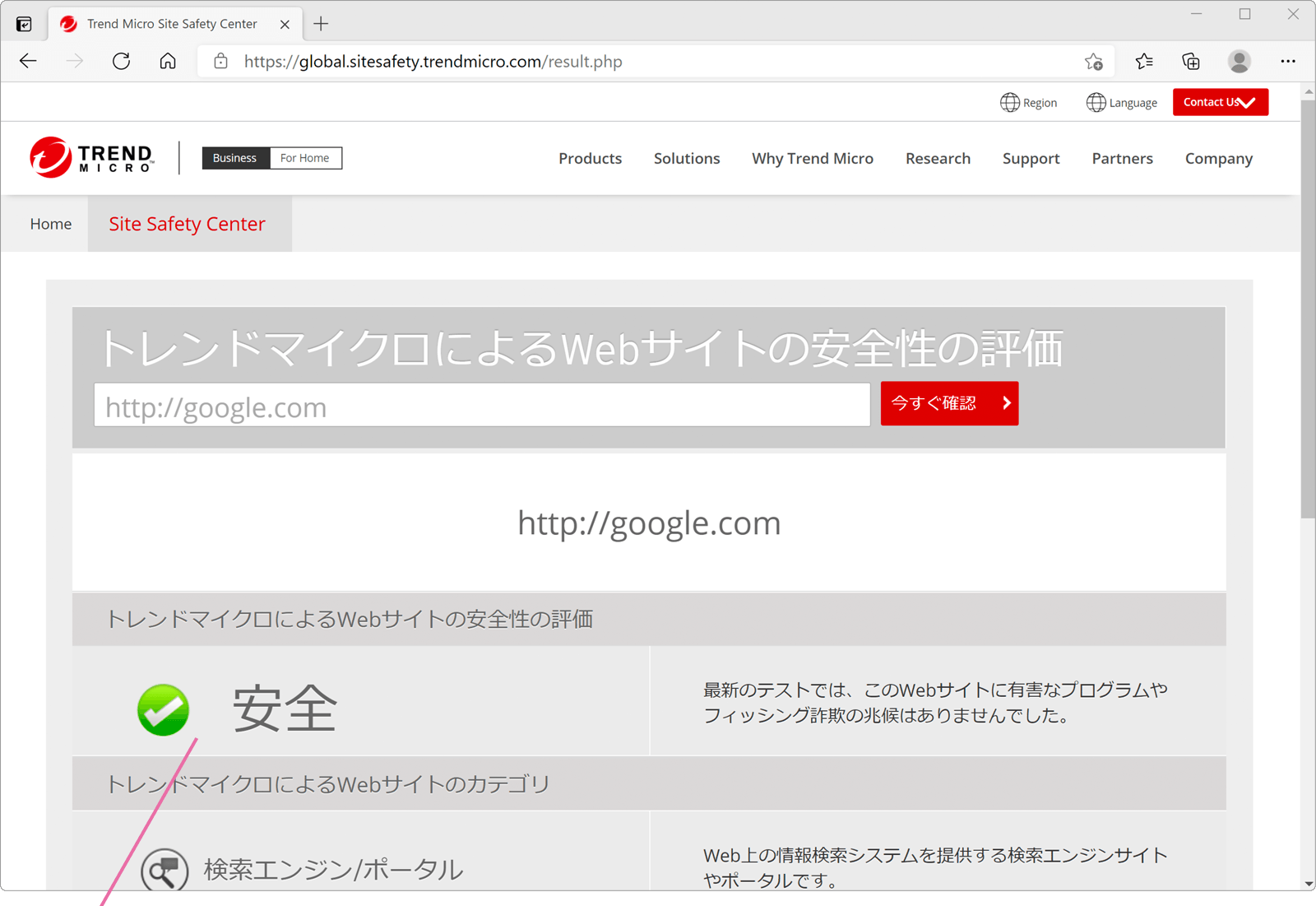1316x906 pixels.
Task: Open a new tab with the plus button
Action: 321,24
